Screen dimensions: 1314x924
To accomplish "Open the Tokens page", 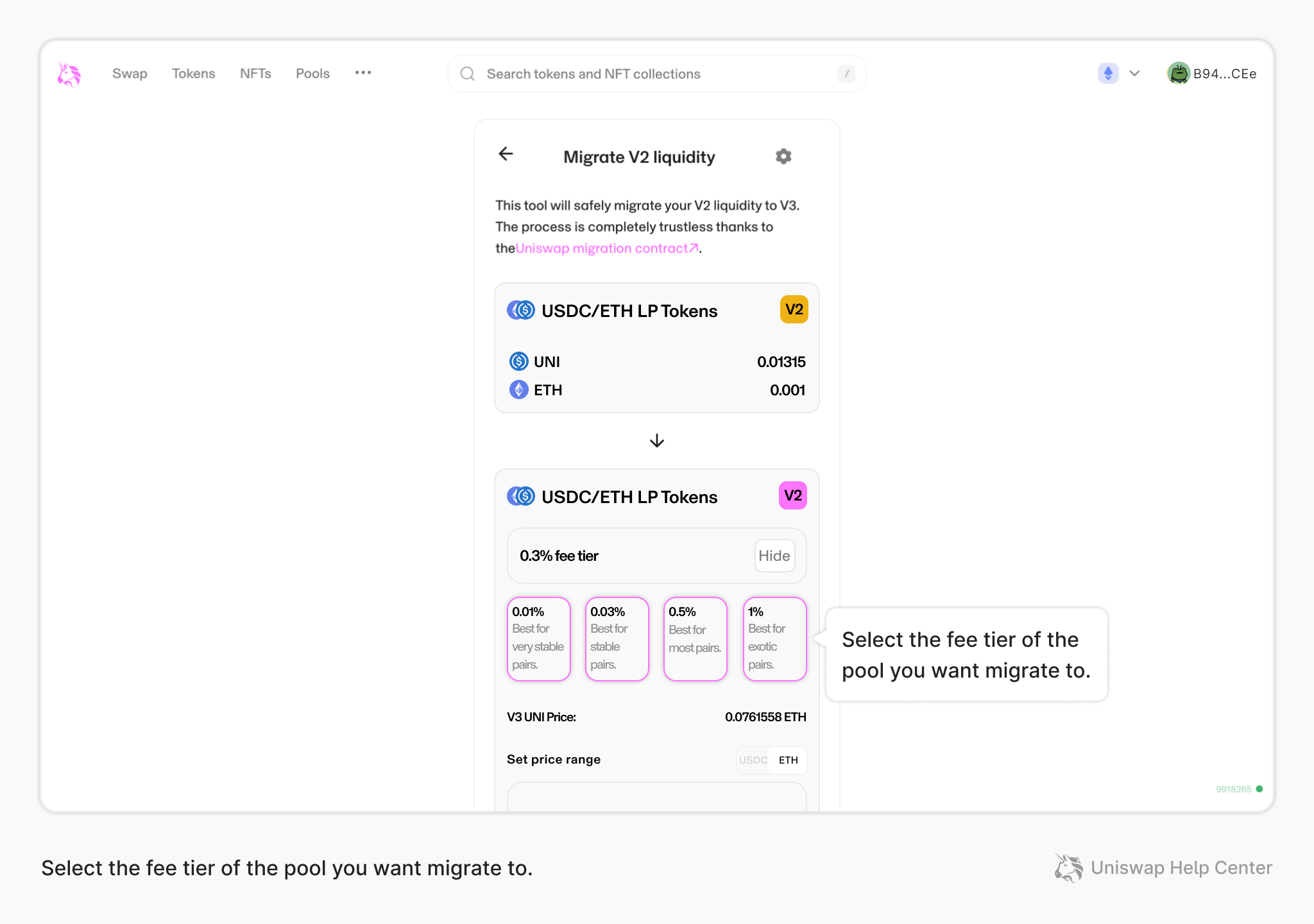I will point(194,74).
